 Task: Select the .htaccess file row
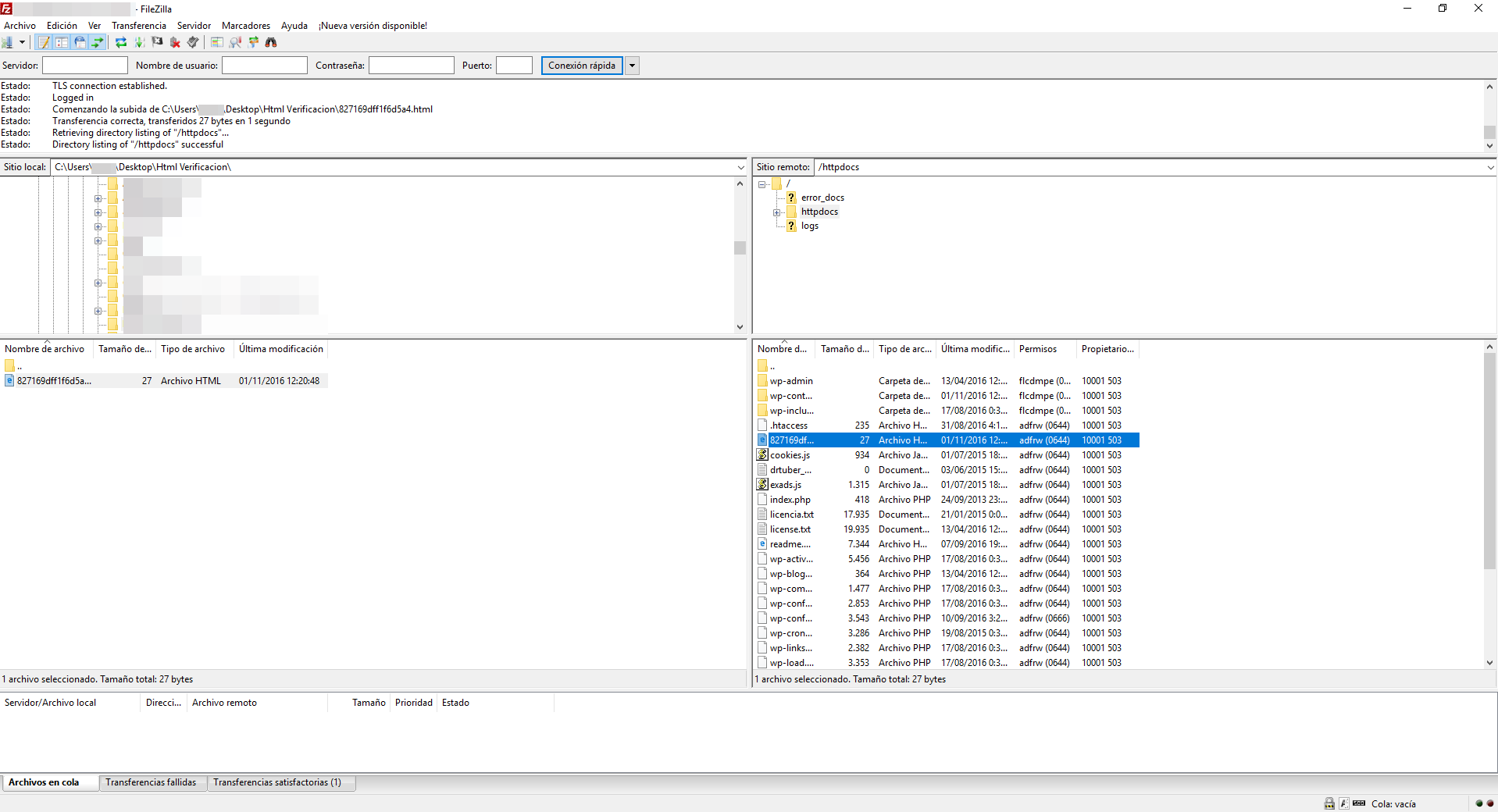pos(947,426)
